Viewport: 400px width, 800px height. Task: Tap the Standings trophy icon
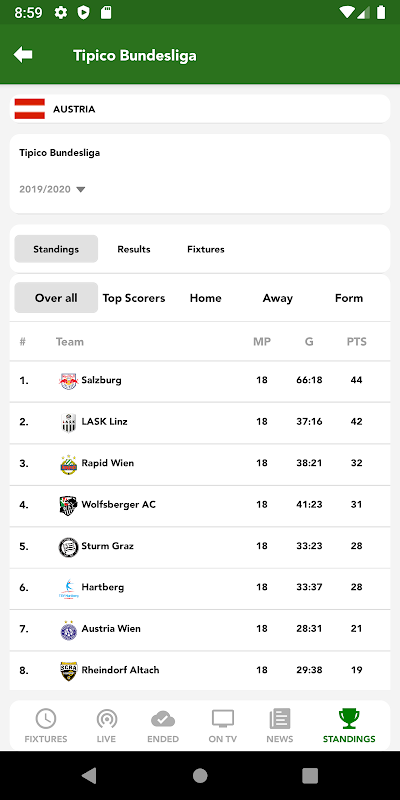pos(349,719)
